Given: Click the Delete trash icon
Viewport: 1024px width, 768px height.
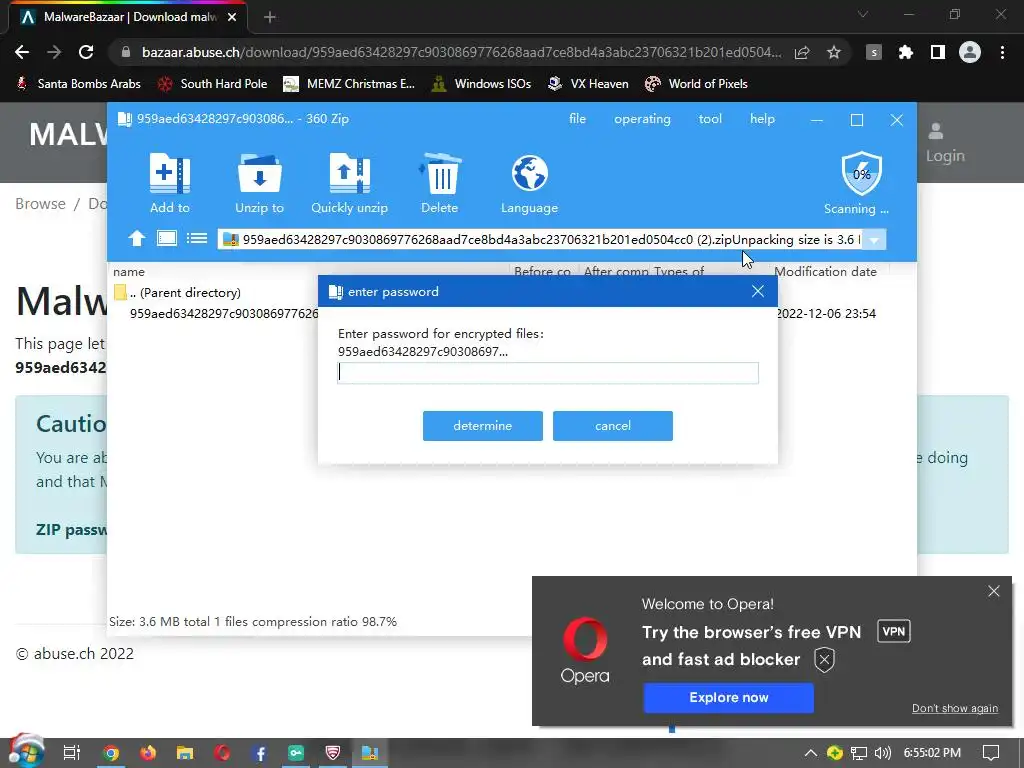Looking at the screenshot, I should pos(440,183).
